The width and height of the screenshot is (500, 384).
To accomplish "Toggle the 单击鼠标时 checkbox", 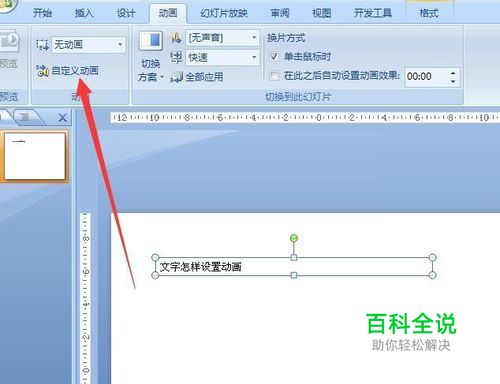I will tap(274, 57).
